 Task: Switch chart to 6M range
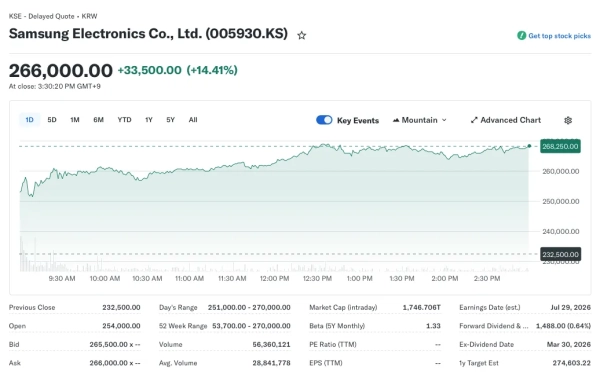tap(98, 120)
